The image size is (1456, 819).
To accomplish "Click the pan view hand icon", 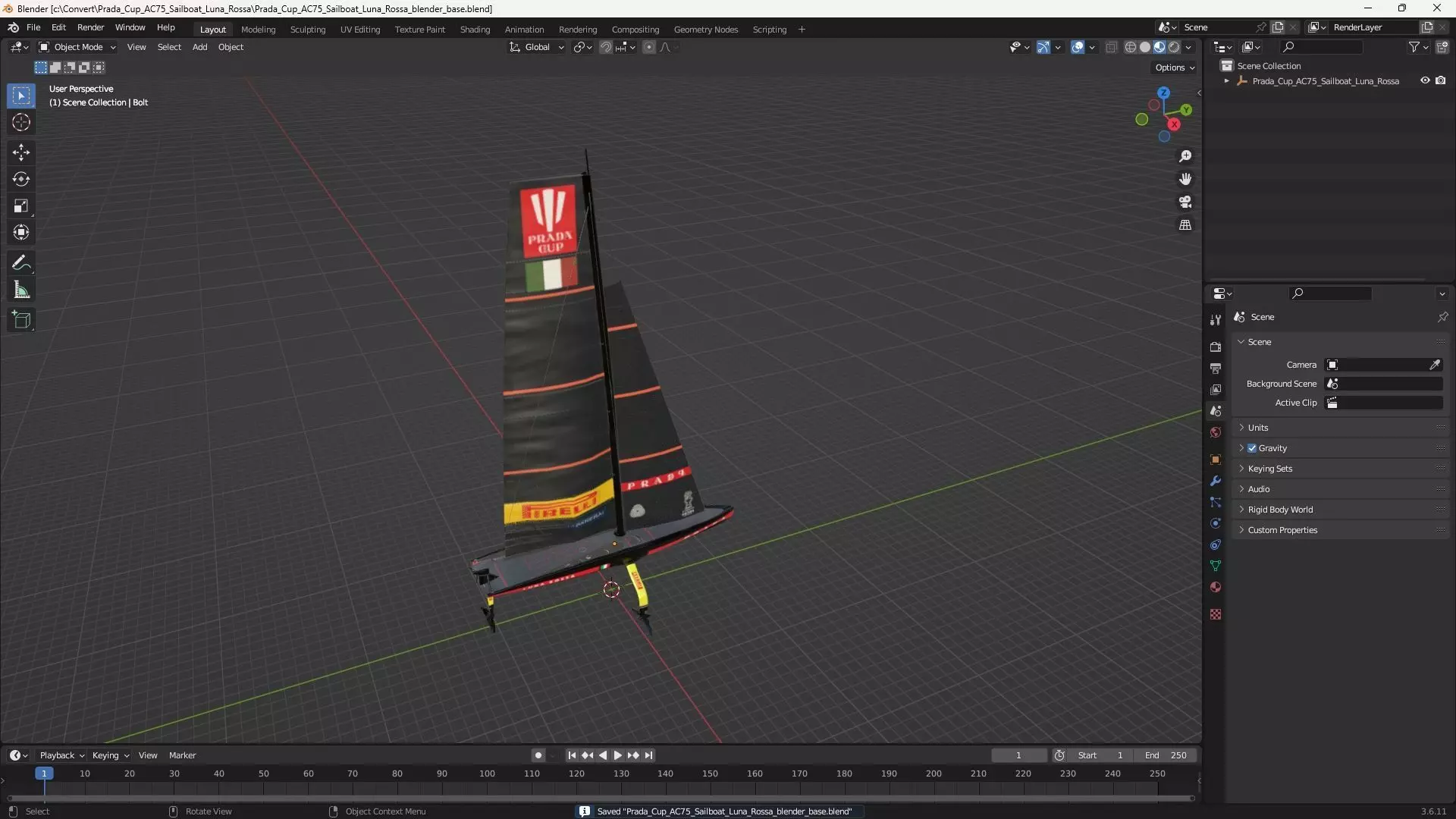I will tap(1185, 179).
